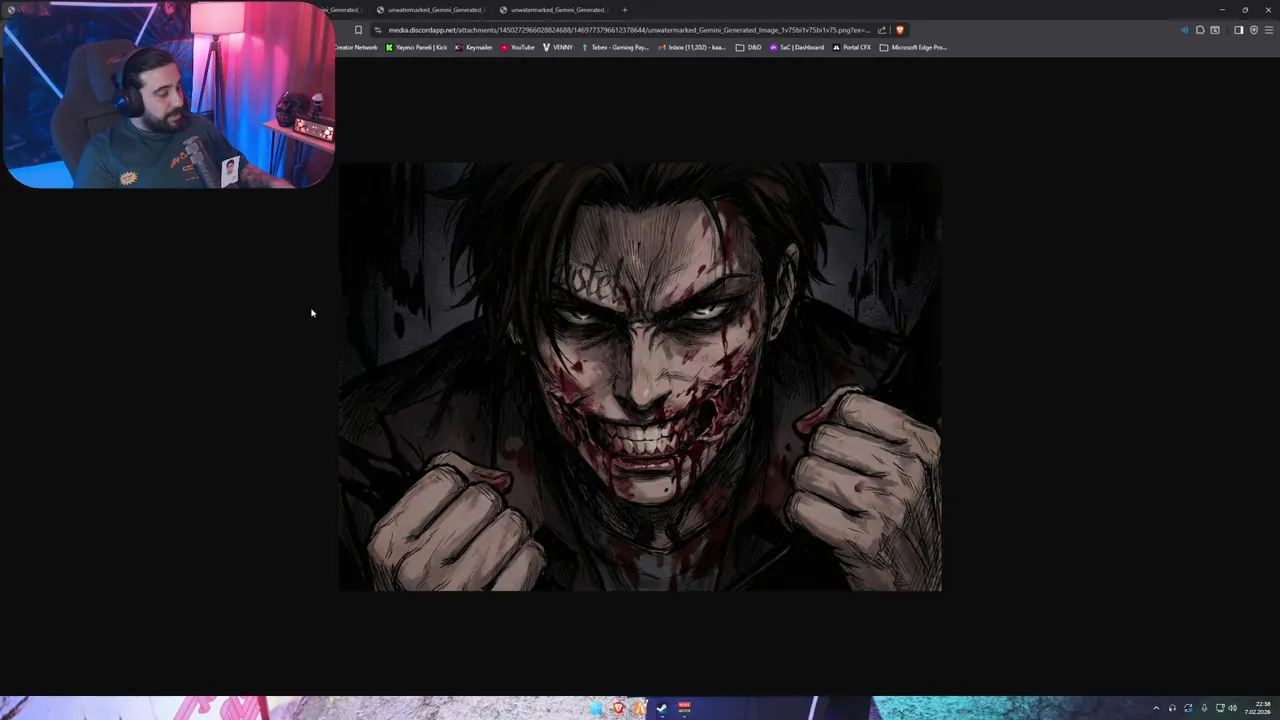
Task: Click the microphone tray icon
Action: [x=1204, y=708]
